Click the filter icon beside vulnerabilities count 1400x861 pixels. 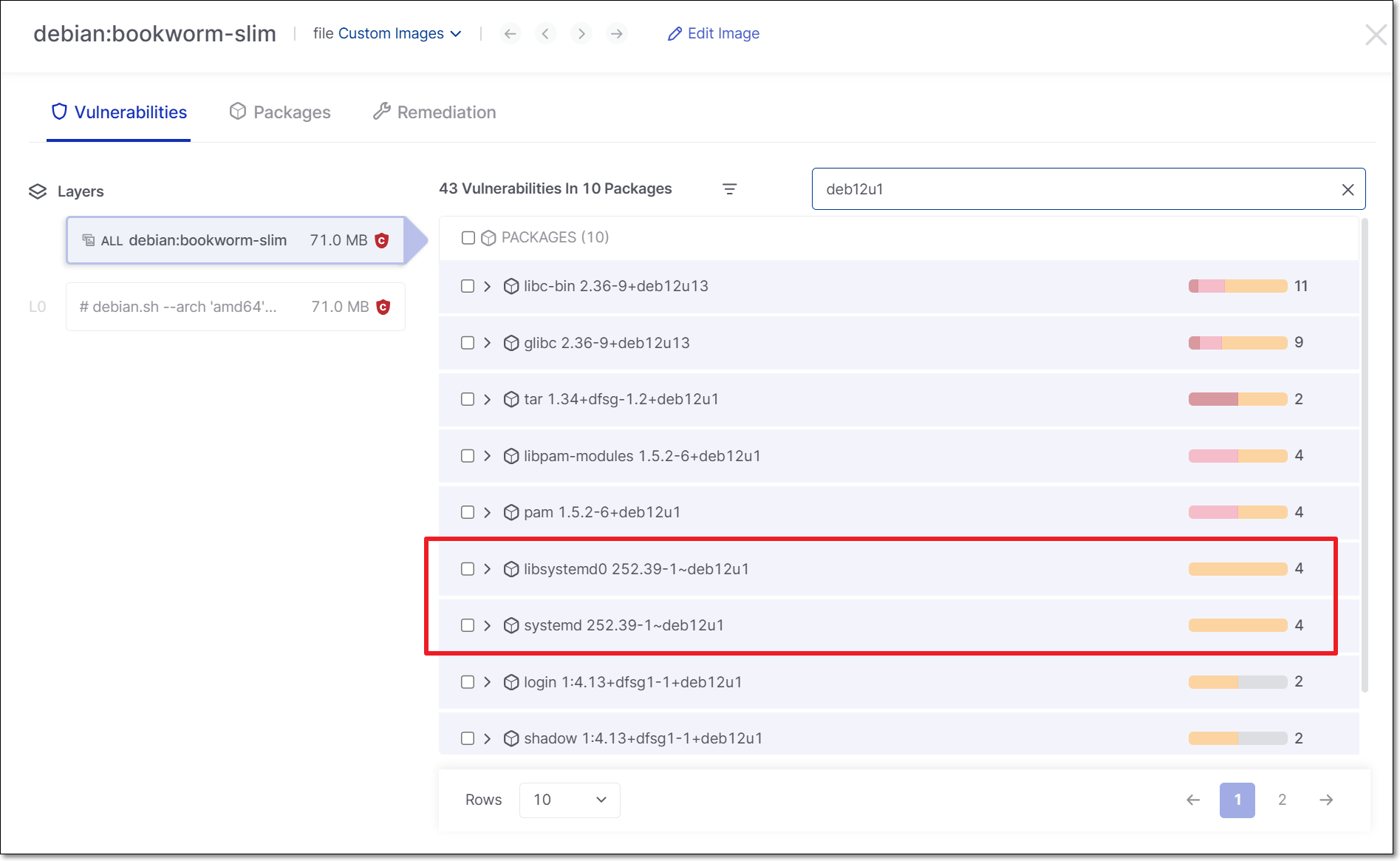point(729,189)
